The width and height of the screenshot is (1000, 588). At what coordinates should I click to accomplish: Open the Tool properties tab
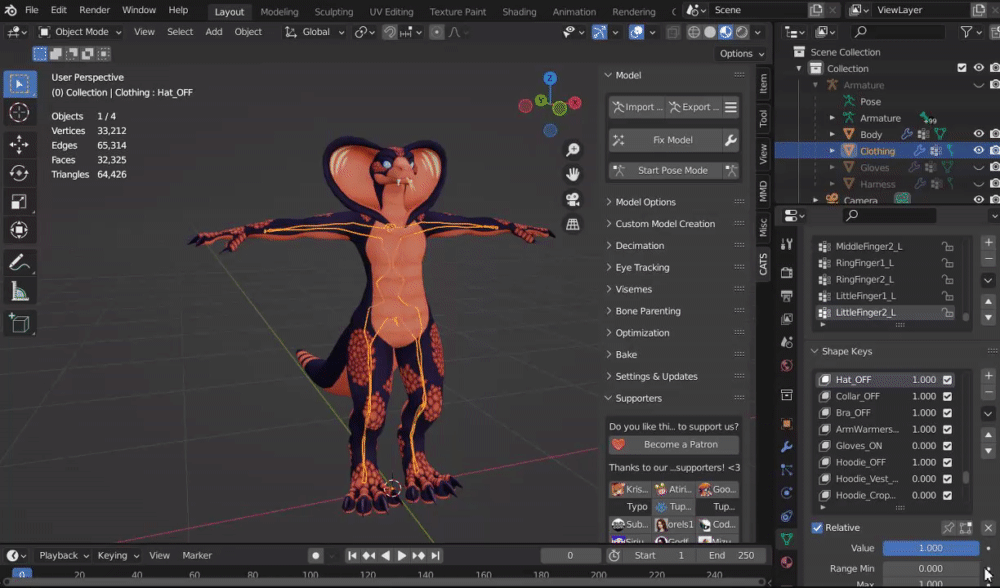point(787,244)
